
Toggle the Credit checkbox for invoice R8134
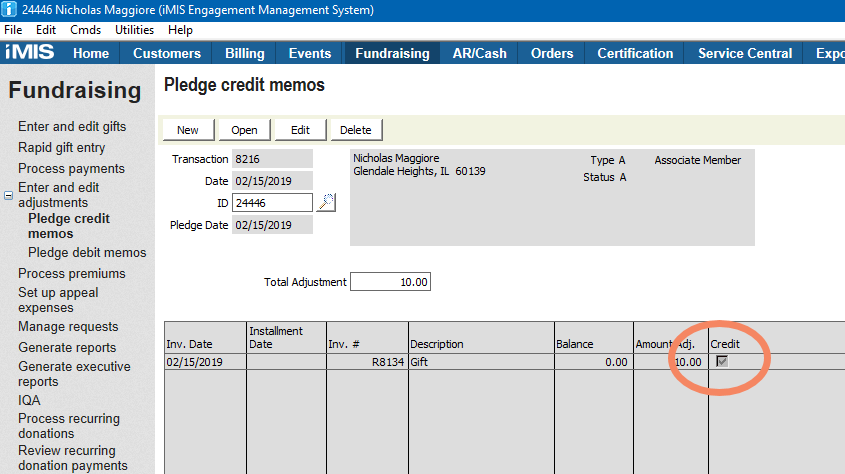click(x=722, y=362)
